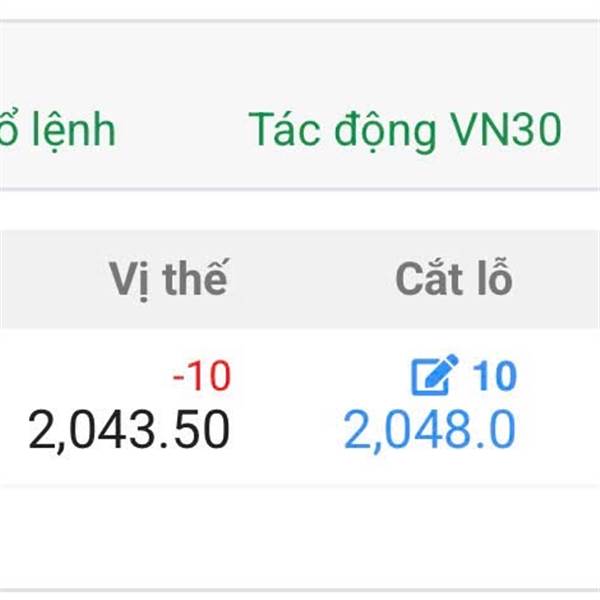This screenshot has height=600, width=600.
Task: Click the top border line above the tab bar
Action: tap(300, 21)
